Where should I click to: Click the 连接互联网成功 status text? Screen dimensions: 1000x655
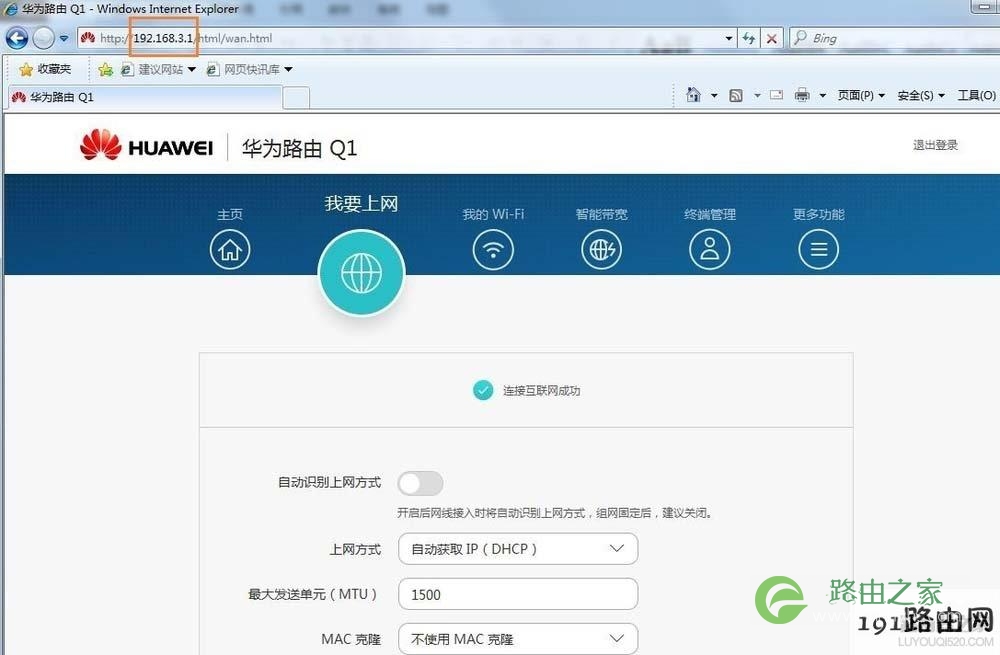click(x=541, y=390)
